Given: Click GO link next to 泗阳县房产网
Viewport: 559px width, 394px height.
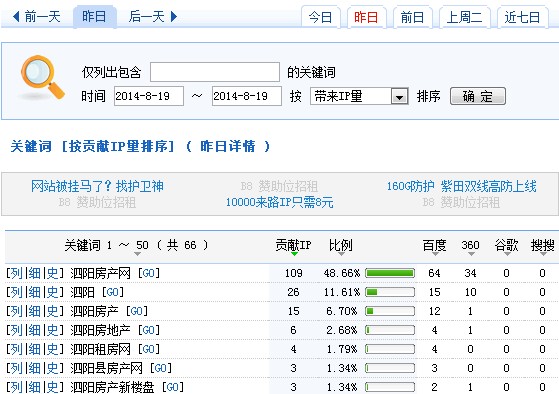Looking at the screenshot, I should point(161,368).
